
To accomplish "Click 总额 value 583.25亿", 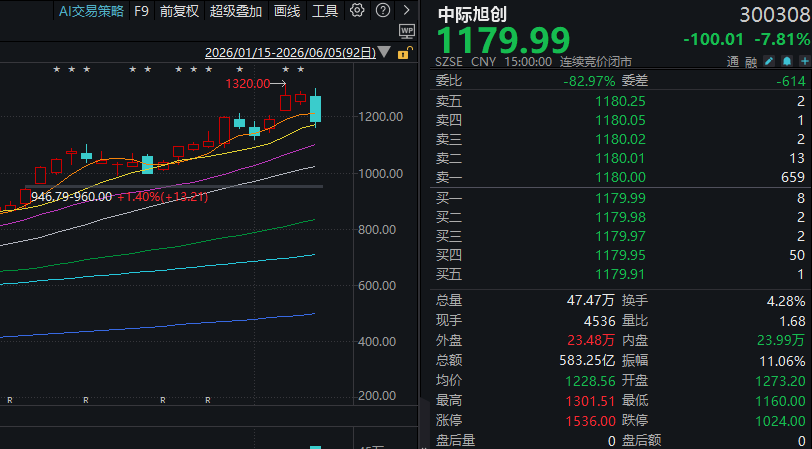I will 587,360.
